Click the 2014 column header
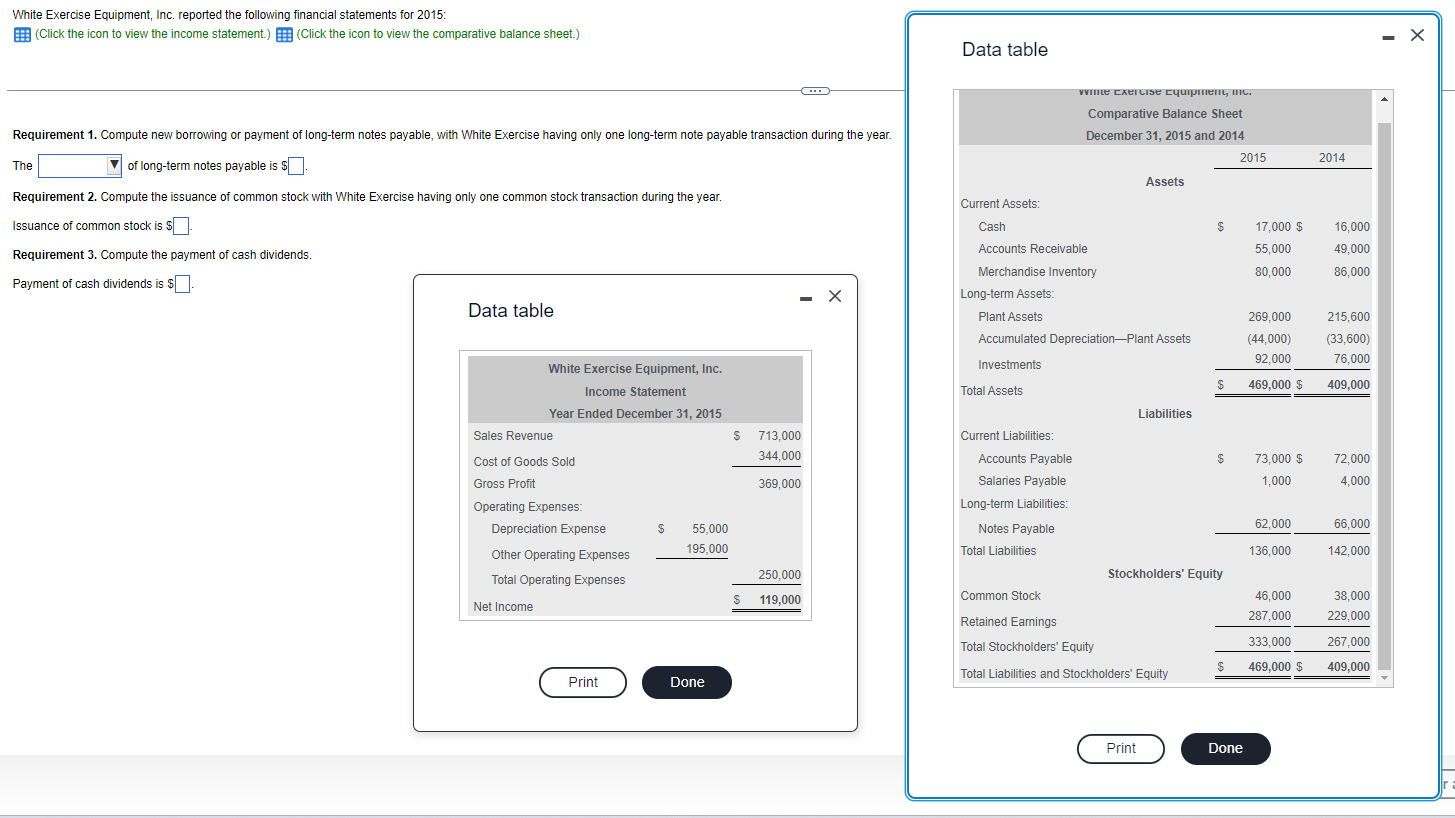Viewport: 1455px width, 818px height. pyautogui.click(x=1332, y=158)
